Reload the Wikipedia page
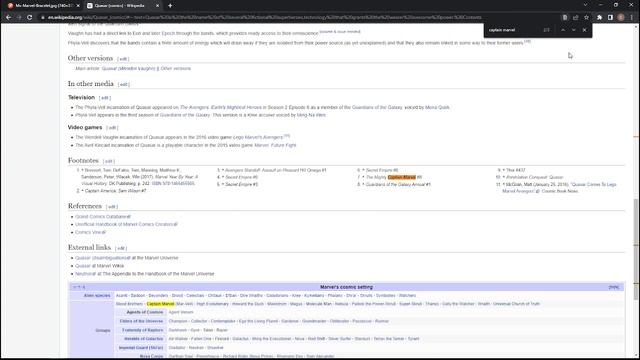 pyautogui.click(x=29, y=18)
